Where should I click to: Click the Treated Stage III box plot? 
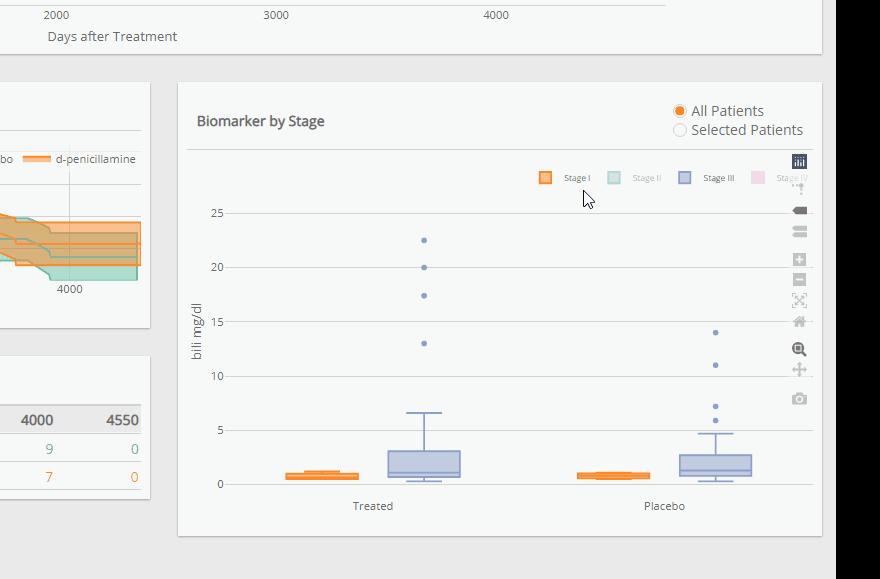(x=424, y=464)
